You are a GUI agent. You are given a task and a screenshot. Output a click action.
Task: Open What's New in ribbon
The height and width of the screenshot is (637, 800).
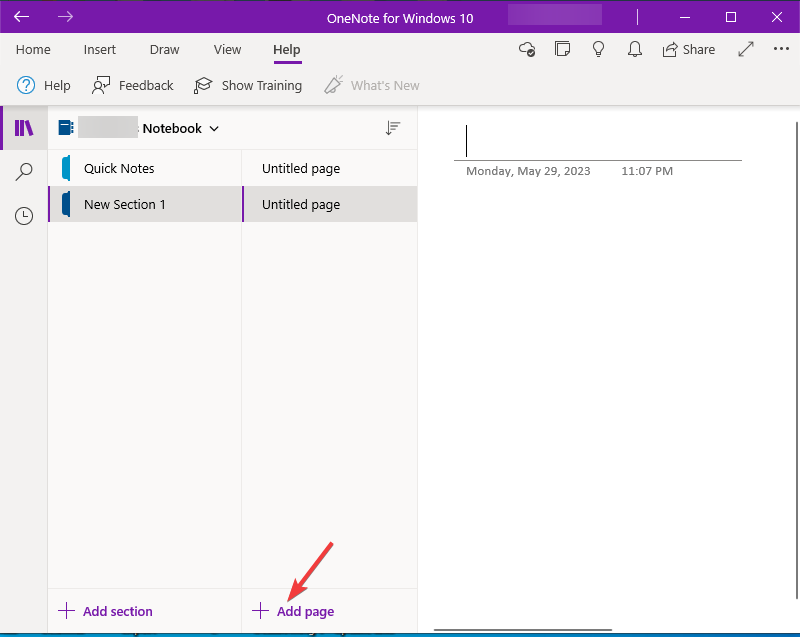coord(372,85)
